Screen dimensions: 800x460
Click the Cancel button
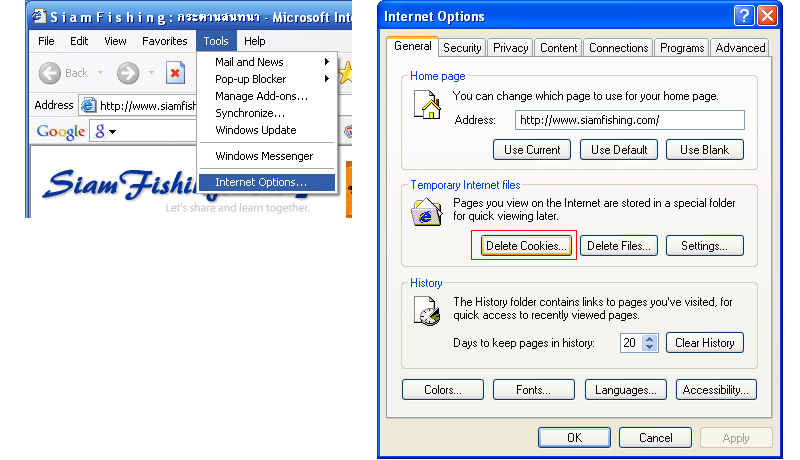pos(656,438)
